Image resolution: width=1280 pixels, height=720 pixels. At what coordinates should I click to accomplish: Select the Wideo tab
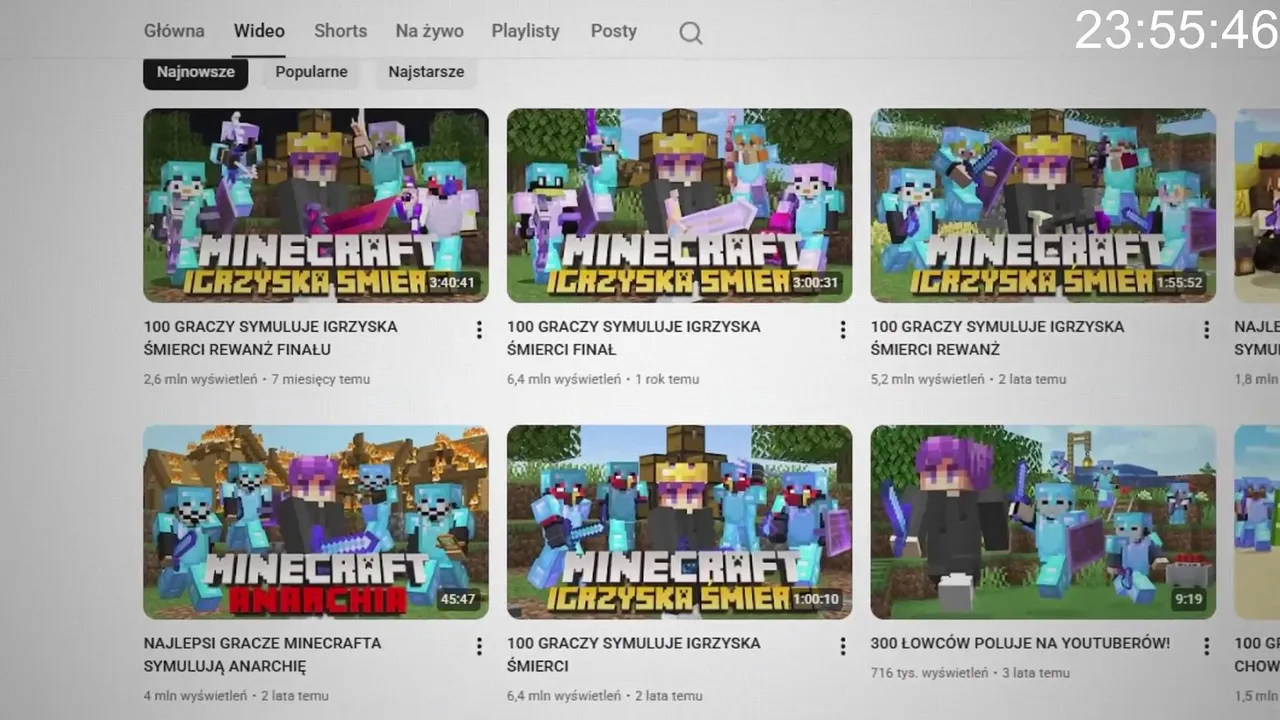[259, 31]
